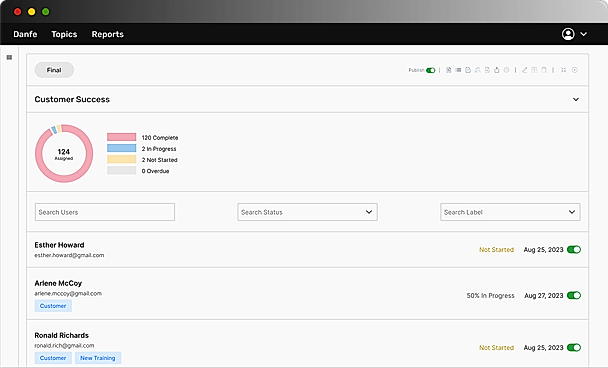Screen dimensions: 608x368
Task: Click the 2 In Progress legend label
Action: point(159,149)
